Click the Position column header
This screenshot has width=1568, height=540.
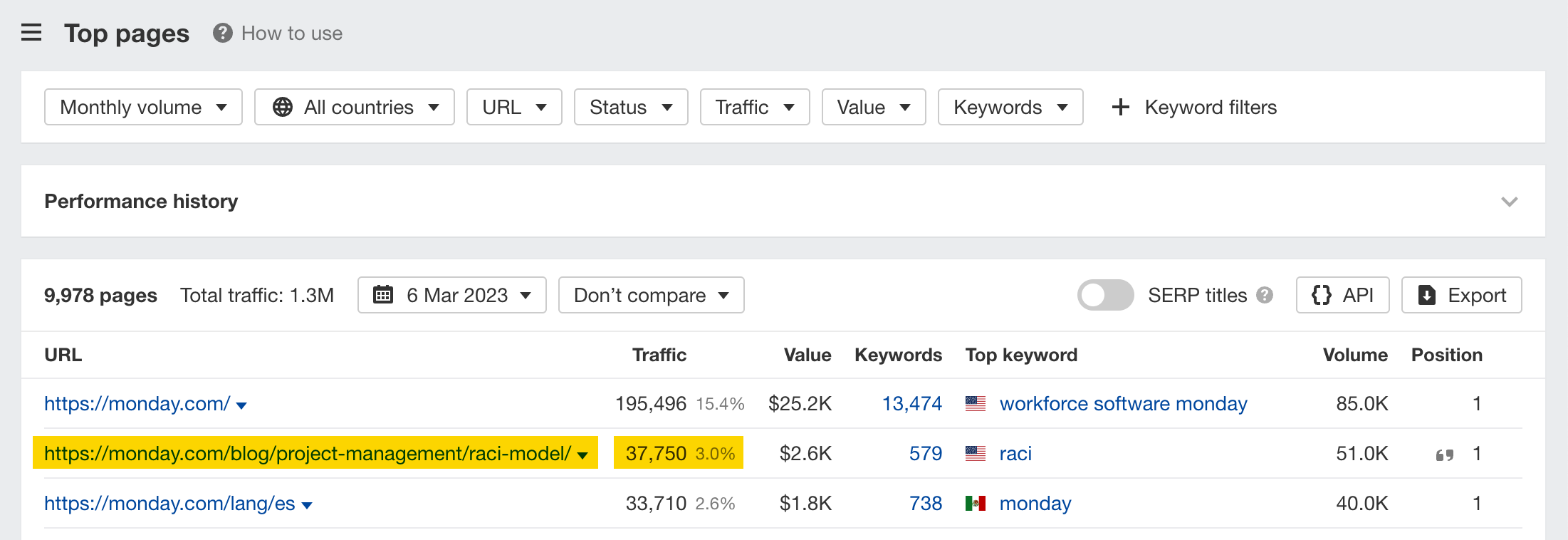click(1447, 355)
